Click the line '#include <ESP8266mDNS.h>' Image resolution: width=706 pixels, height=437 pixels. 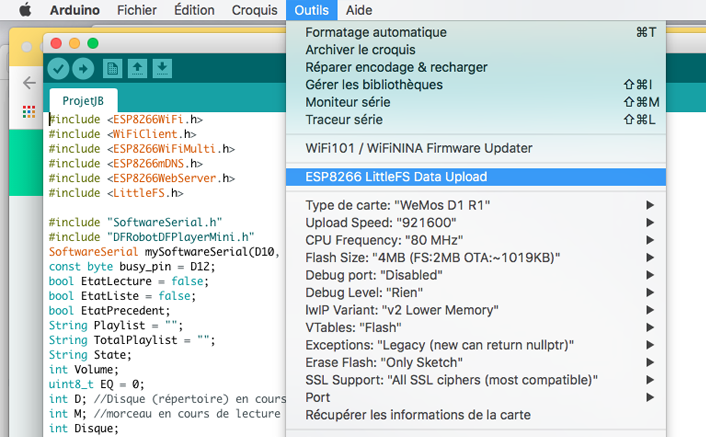(x=126, y=163)
